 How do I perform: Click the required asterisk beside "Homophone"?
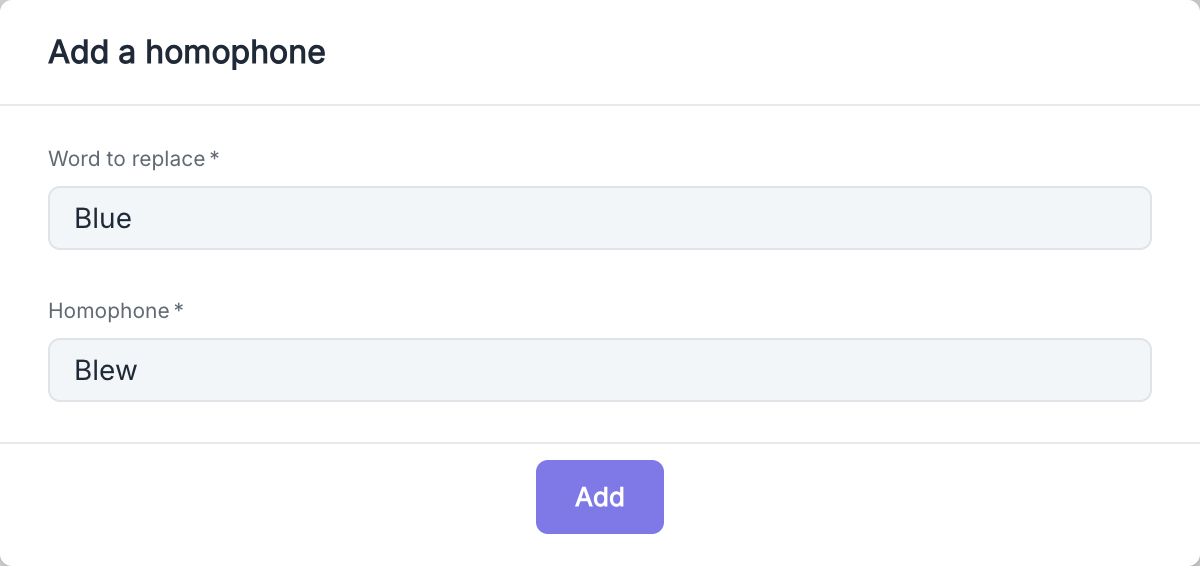pos(179,311)
